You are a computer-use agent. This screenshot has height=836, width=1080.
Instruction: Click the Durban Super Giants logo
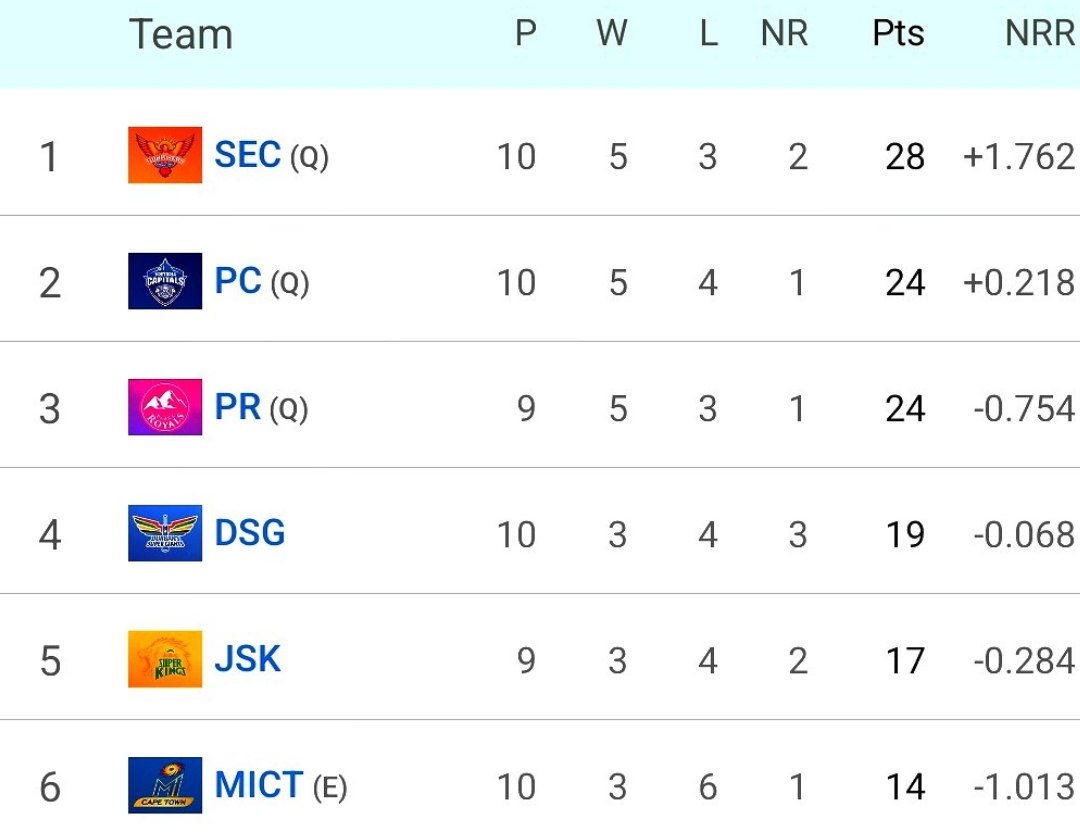[x=165, y=533]
